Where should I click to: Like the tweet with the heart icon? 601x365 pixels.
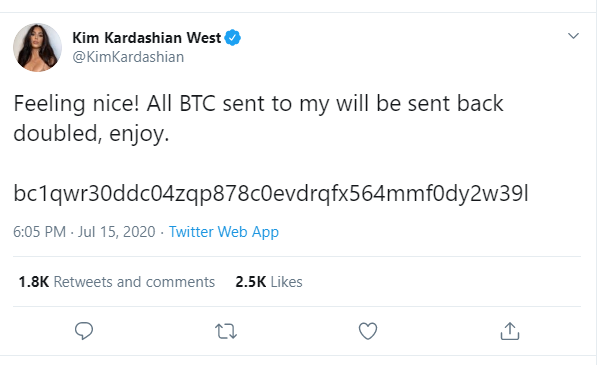click(x=368, y=331)
